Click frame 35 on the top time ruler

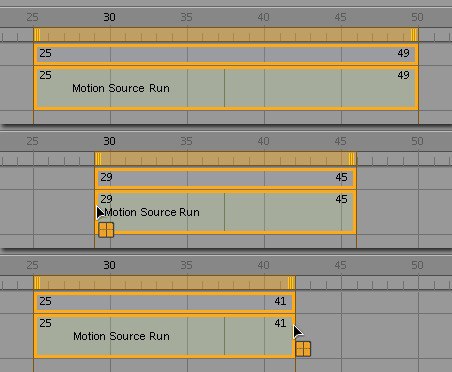(x=186, y=17)
